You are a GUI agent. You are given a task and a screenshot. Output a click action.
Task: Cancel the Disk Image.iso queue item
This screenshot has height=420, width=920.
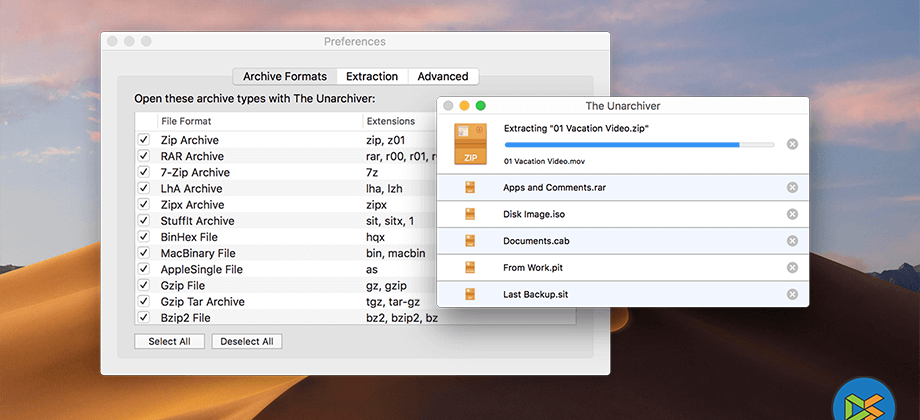pyautogui.click(x=792, y=214)
